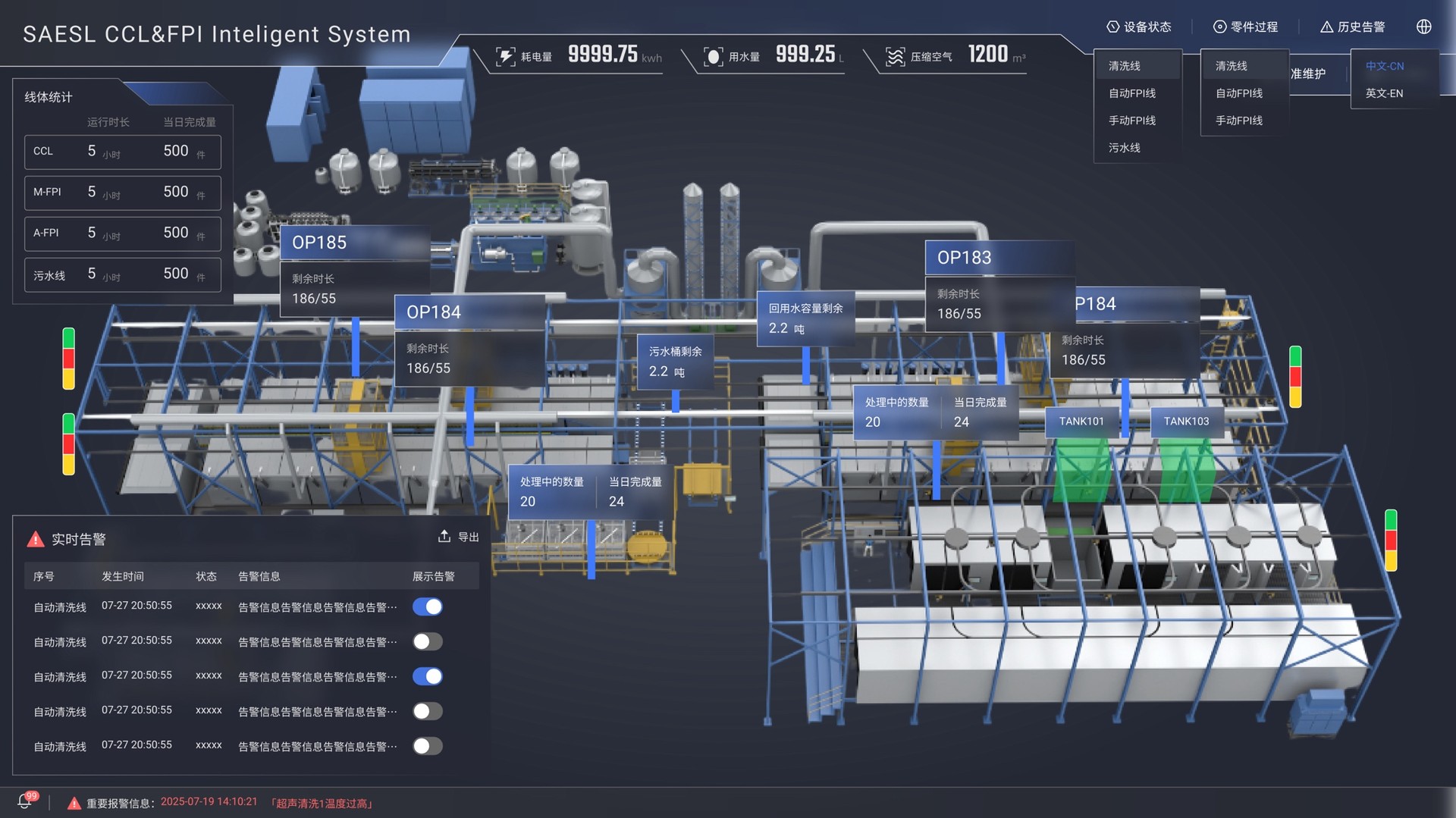Click the important alert warning icon in status bar
Viewport: 1456px width, 818px height.
click(74, 803)
